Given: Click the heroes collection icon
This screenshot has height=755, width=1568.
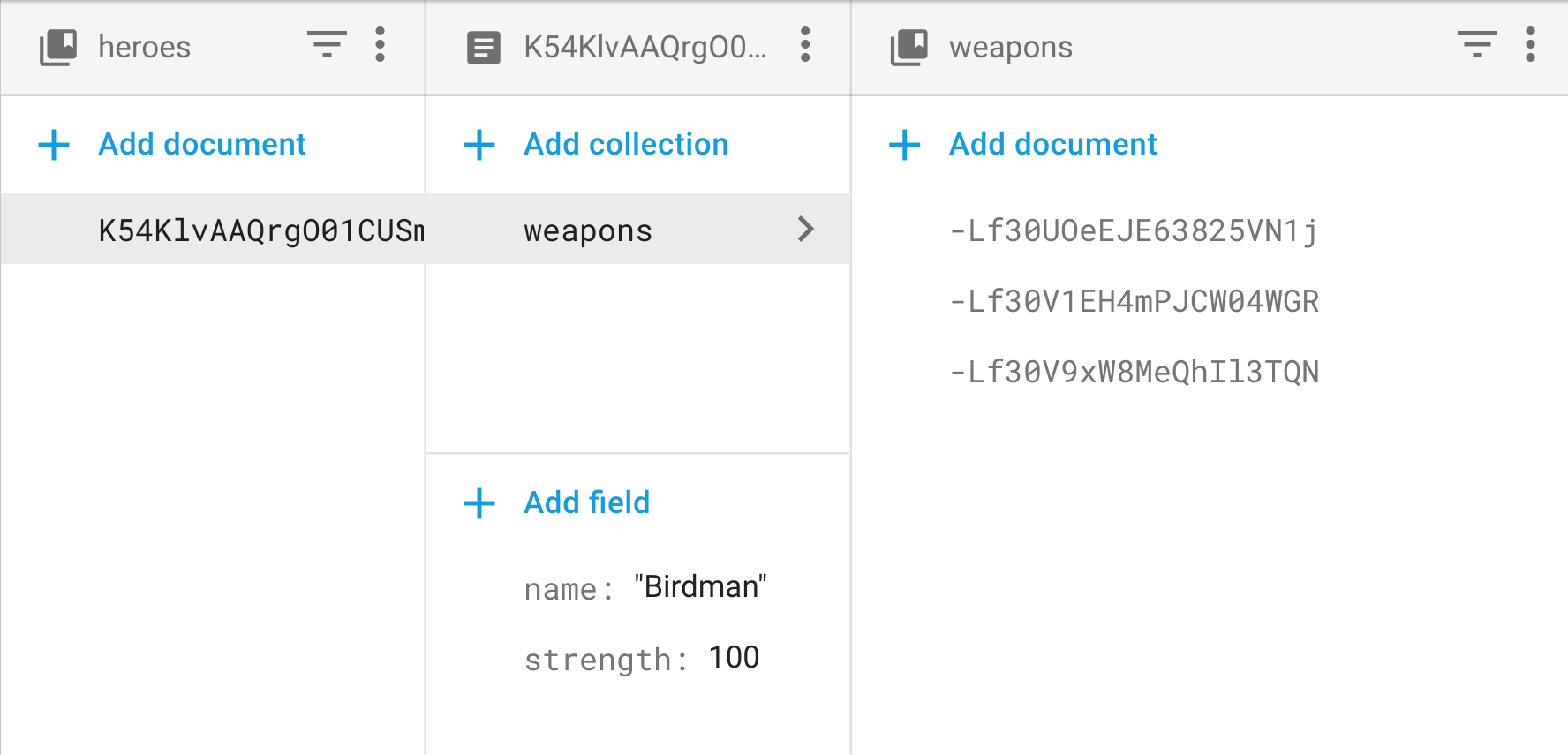Looking at the screenshot, I should tap(58, 47).
